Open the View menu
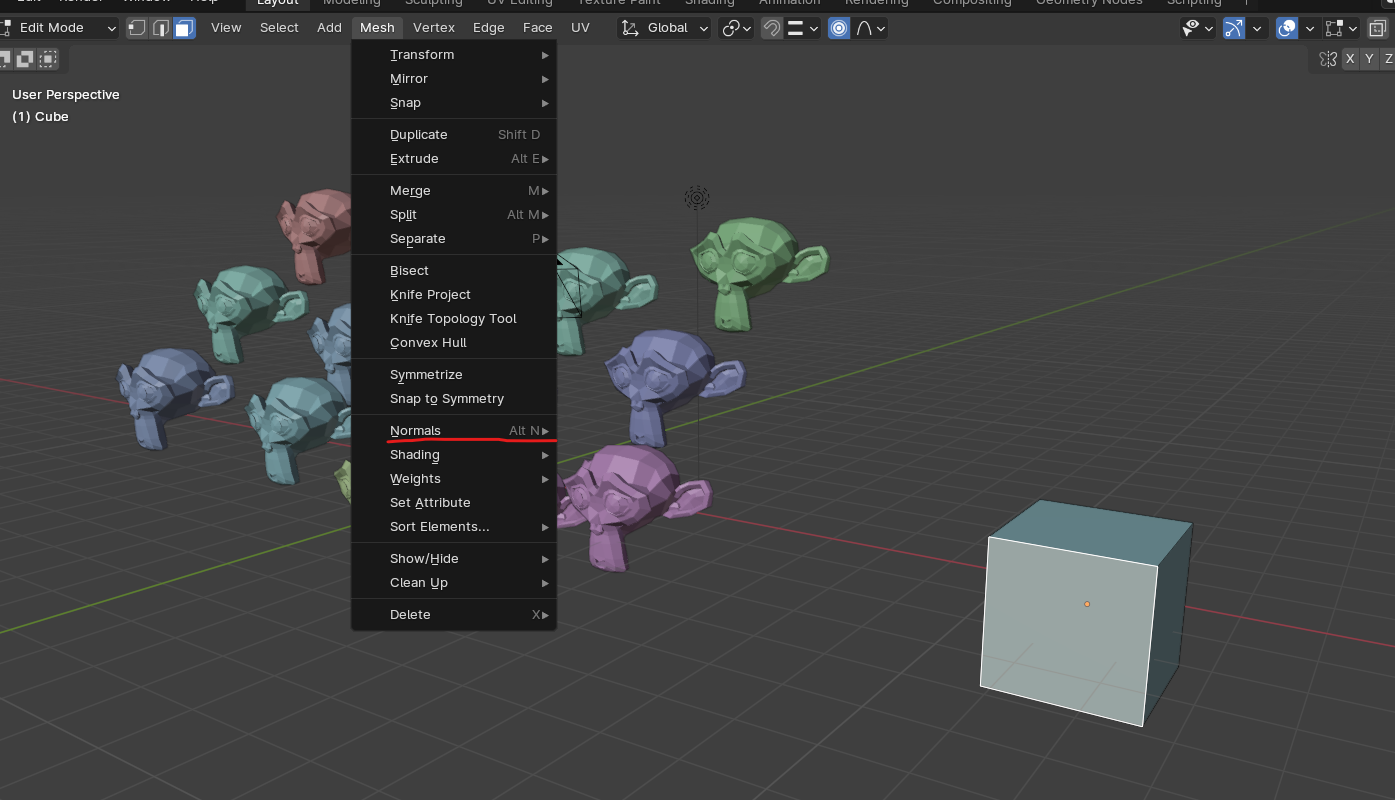This screenshot has height=800, width=1395. click(226, 28)
